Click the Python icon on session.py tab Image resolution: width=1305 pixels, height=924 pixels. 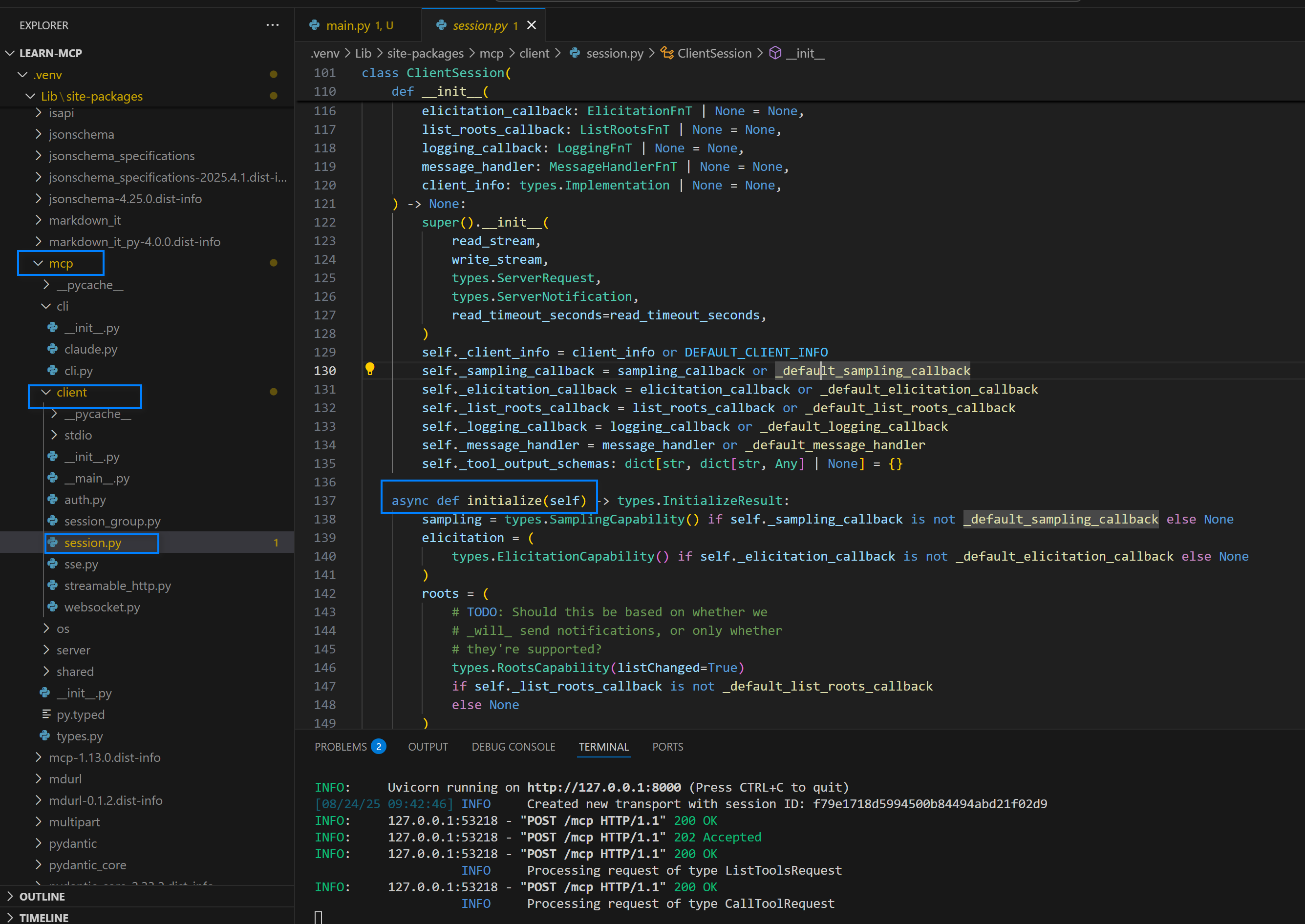pyautogui.click(x=441, y=25)
